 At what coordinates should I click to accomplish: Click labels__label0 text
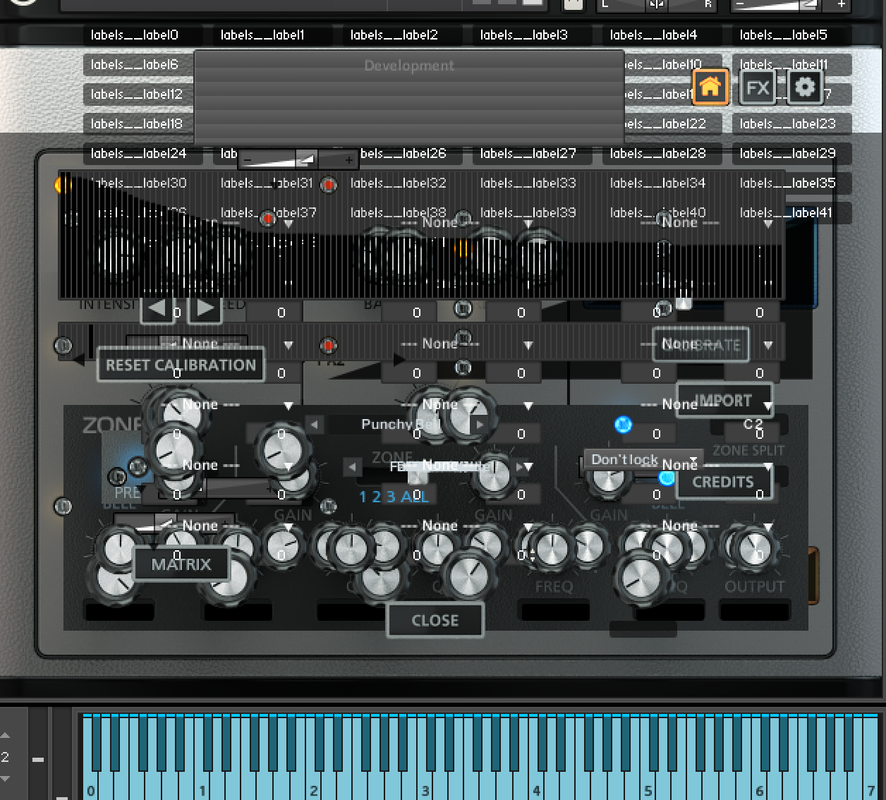click(134, 35)
